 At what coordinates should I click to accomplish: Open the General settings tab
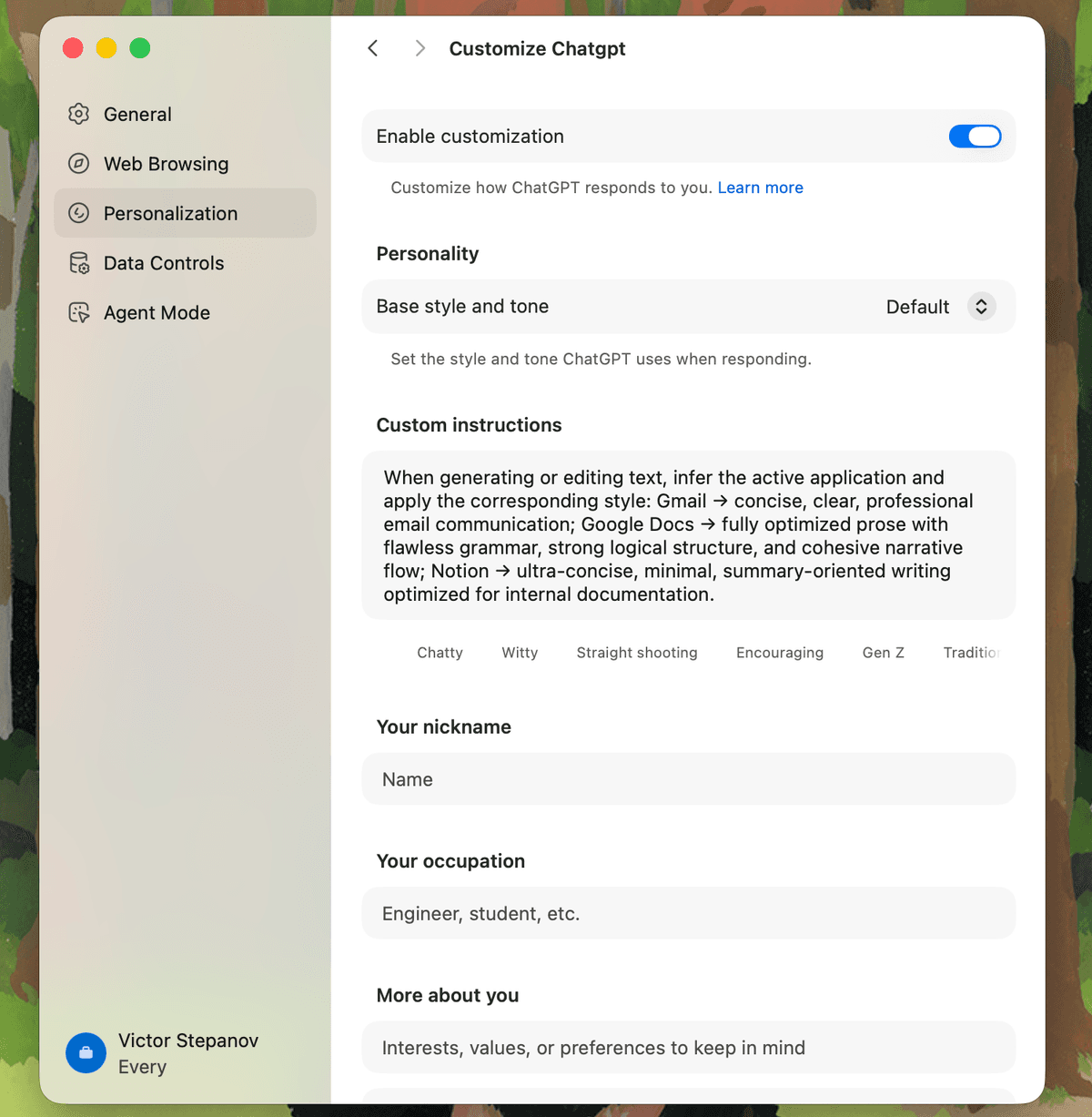pos(185,114)
